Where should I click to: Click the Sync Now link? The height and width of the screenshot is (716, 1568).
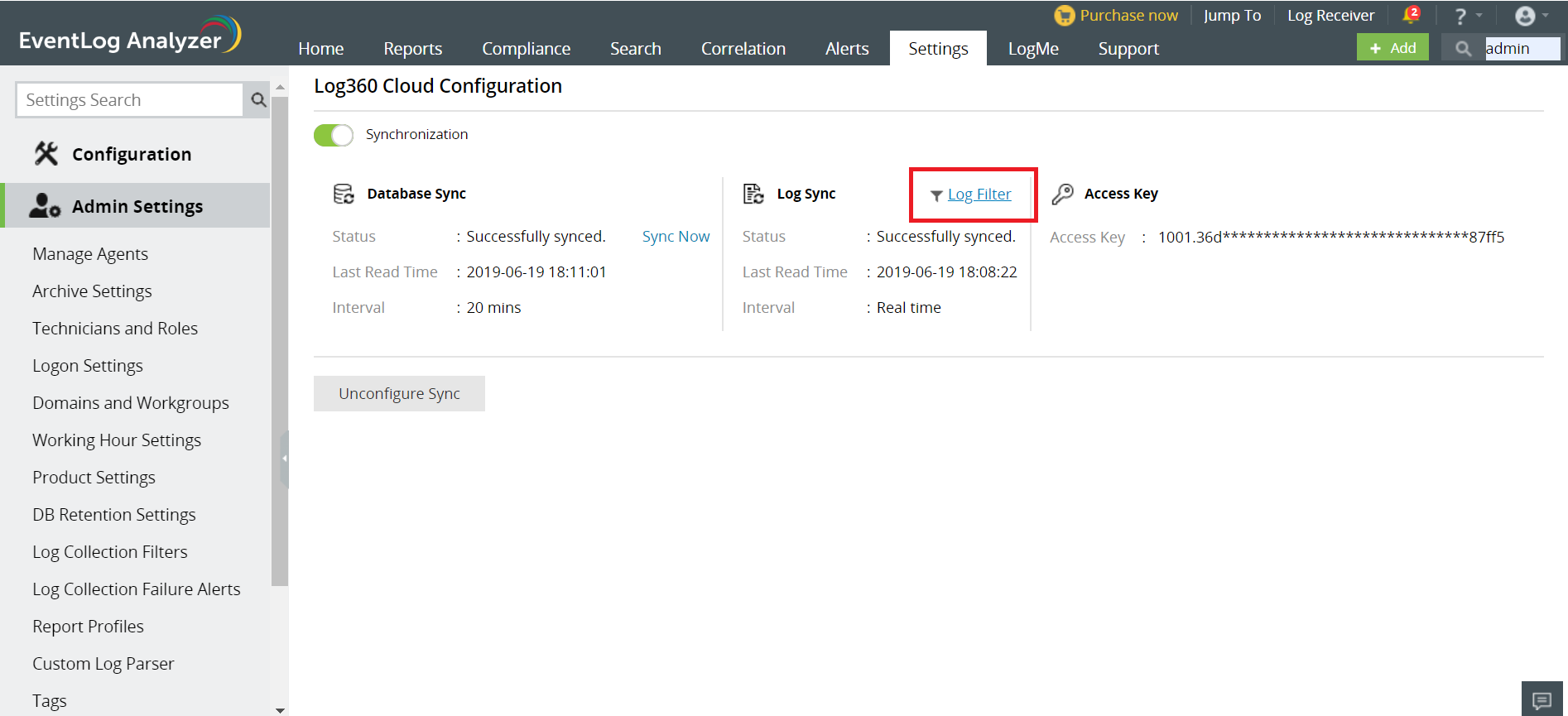(x=676, y=237)
